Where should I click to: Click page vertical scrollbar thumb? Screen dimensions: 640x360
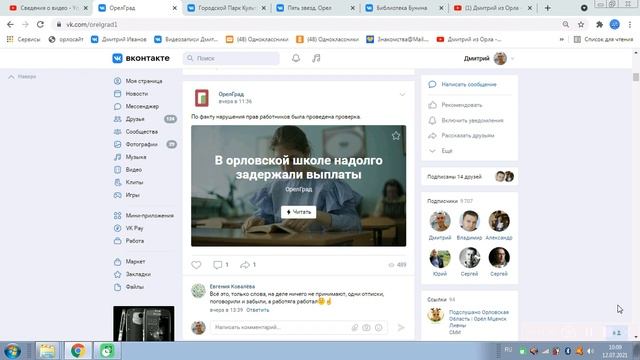[636, 77]
